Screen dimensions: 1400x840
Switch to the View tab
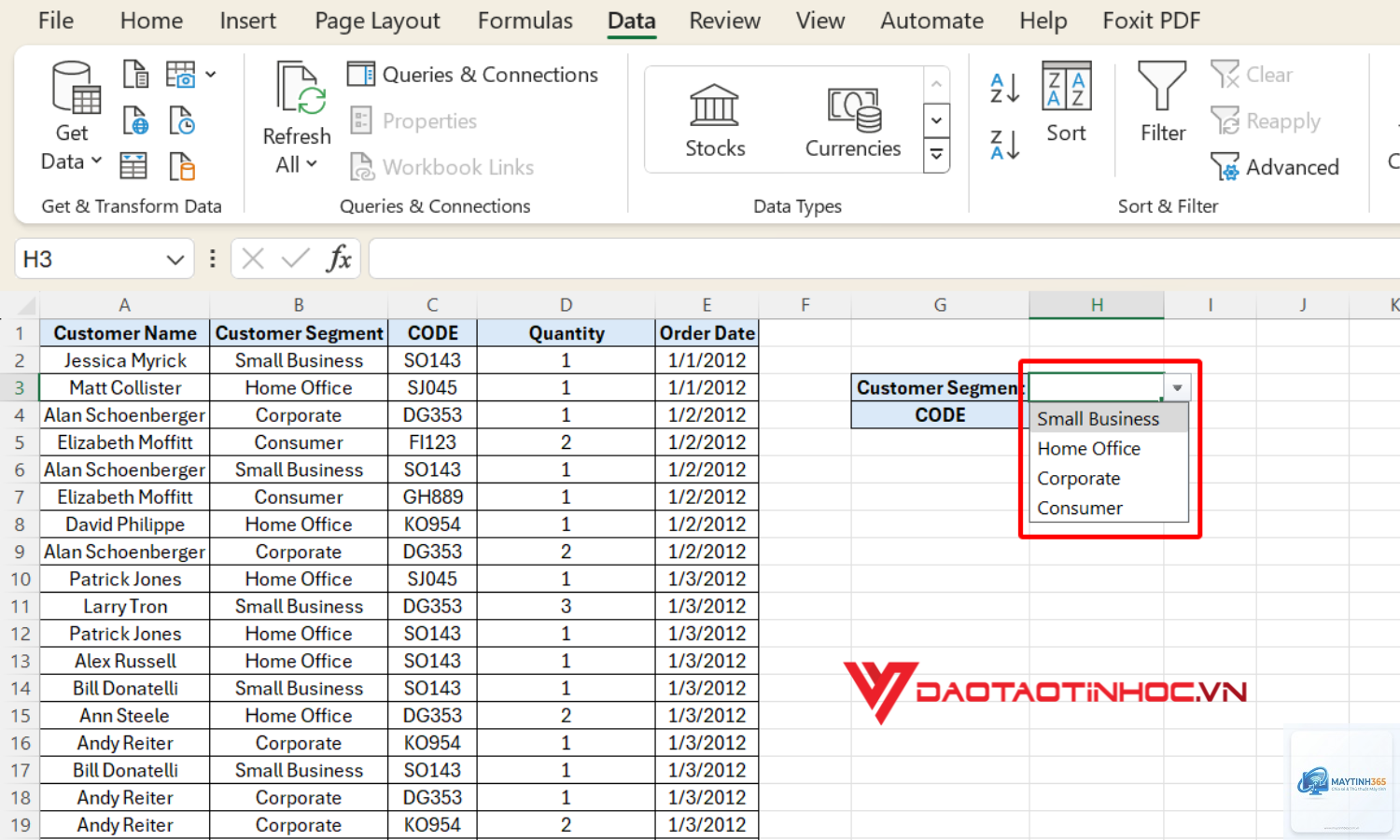coord(819,21)
